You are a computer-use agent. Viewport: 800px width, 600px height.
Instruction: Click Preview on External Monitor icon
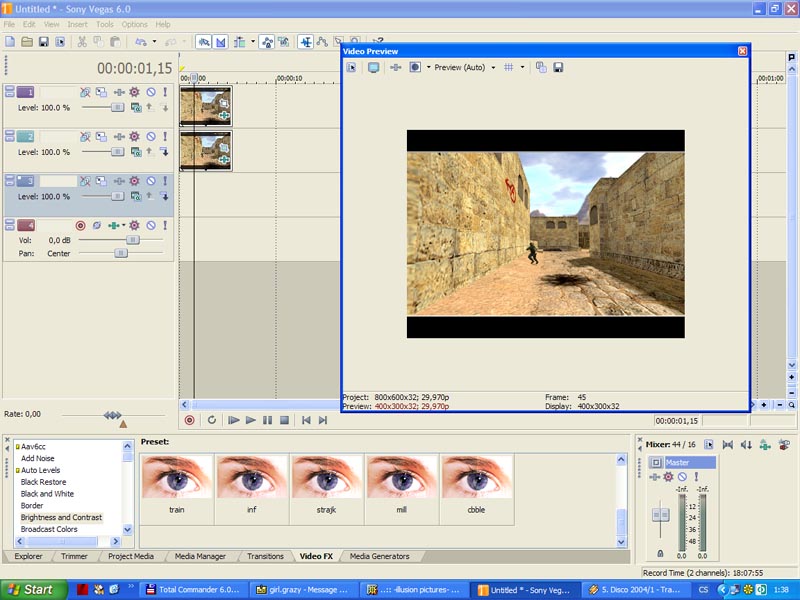(x=373, y=67)
